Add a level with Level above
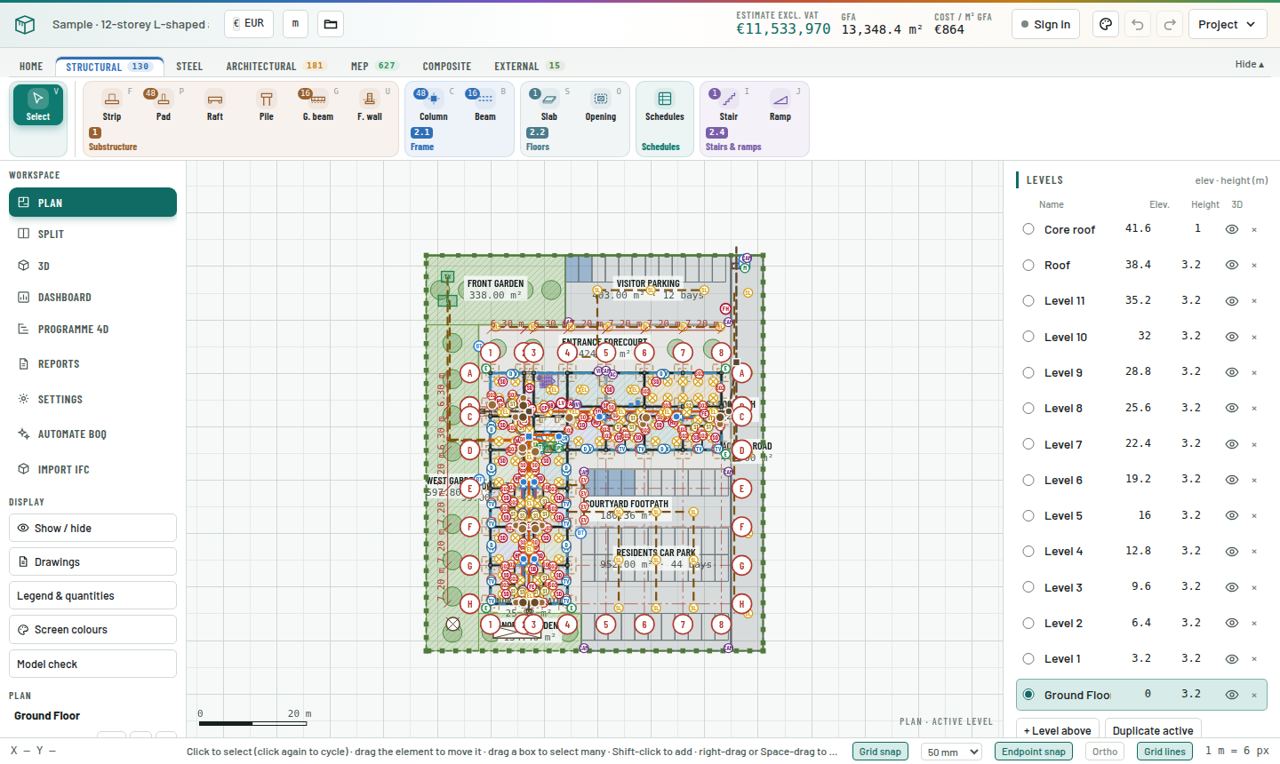Image resolution: width=1280 pixels, height=764 pixels. click(x=1057, y=730)
